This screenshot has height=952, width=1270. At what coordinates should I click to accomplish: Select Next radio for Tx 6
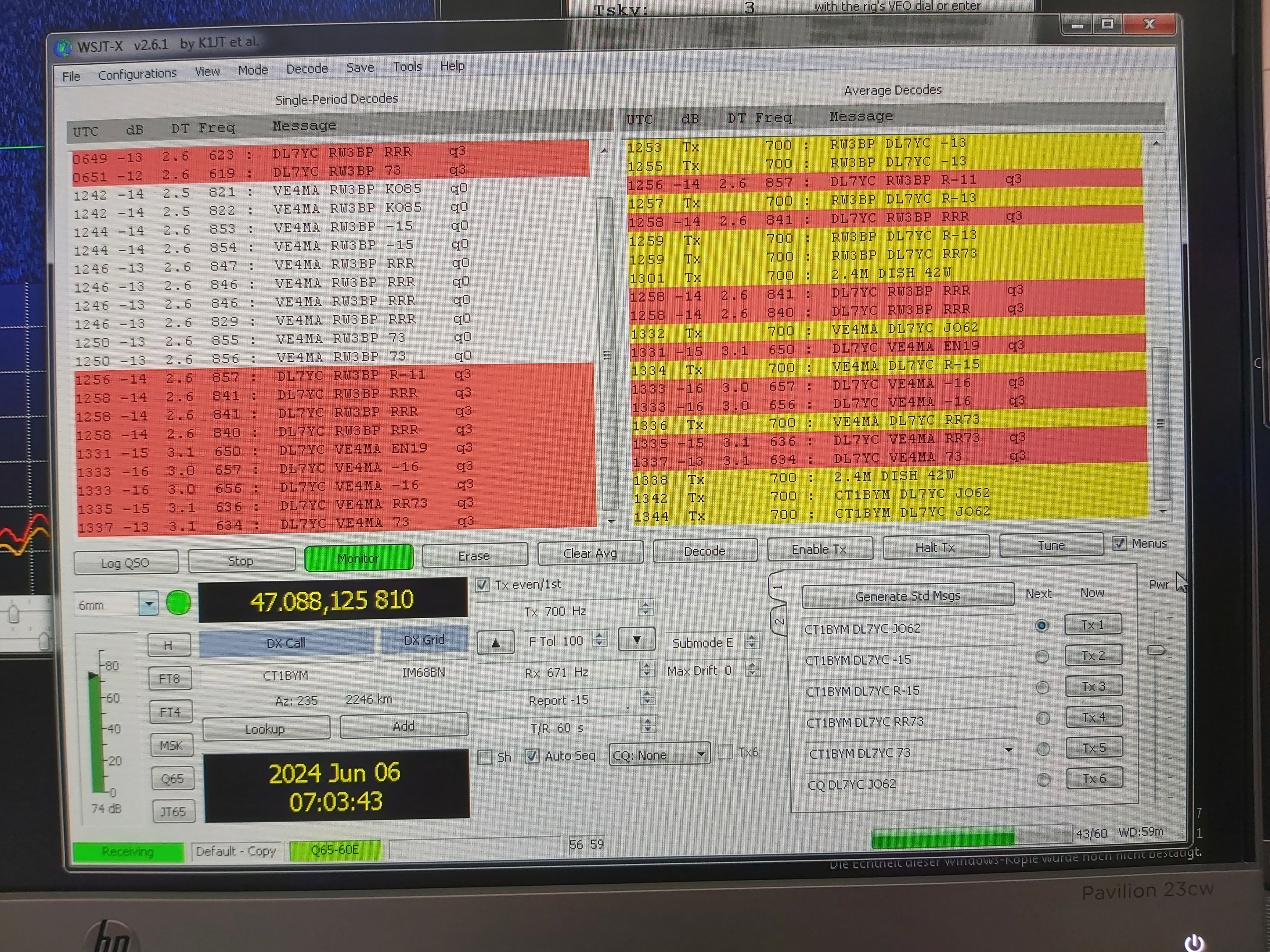coord(1044,779)
